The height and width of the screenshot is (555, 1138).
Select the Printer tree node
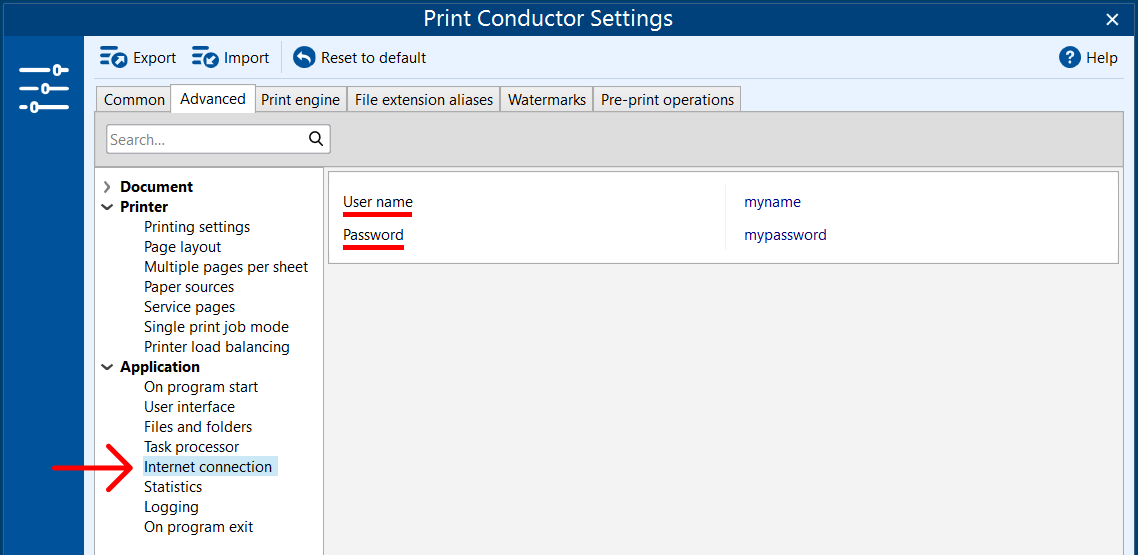[x=144, y=207]
